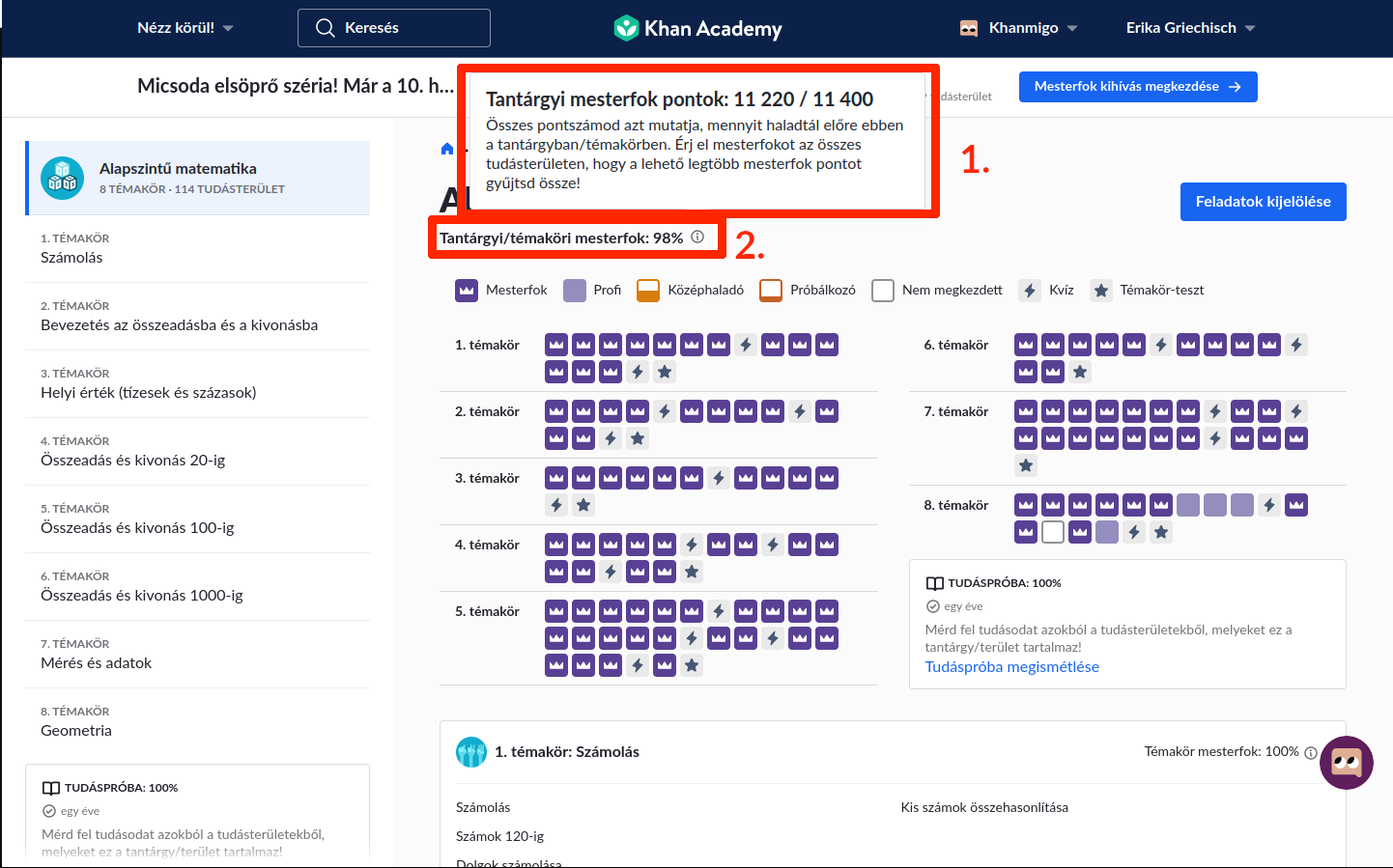The width and height of the screenshot is (1393, 868).
Task: Click the Alapszintű matematika course icon
Action: coord(62,178)
